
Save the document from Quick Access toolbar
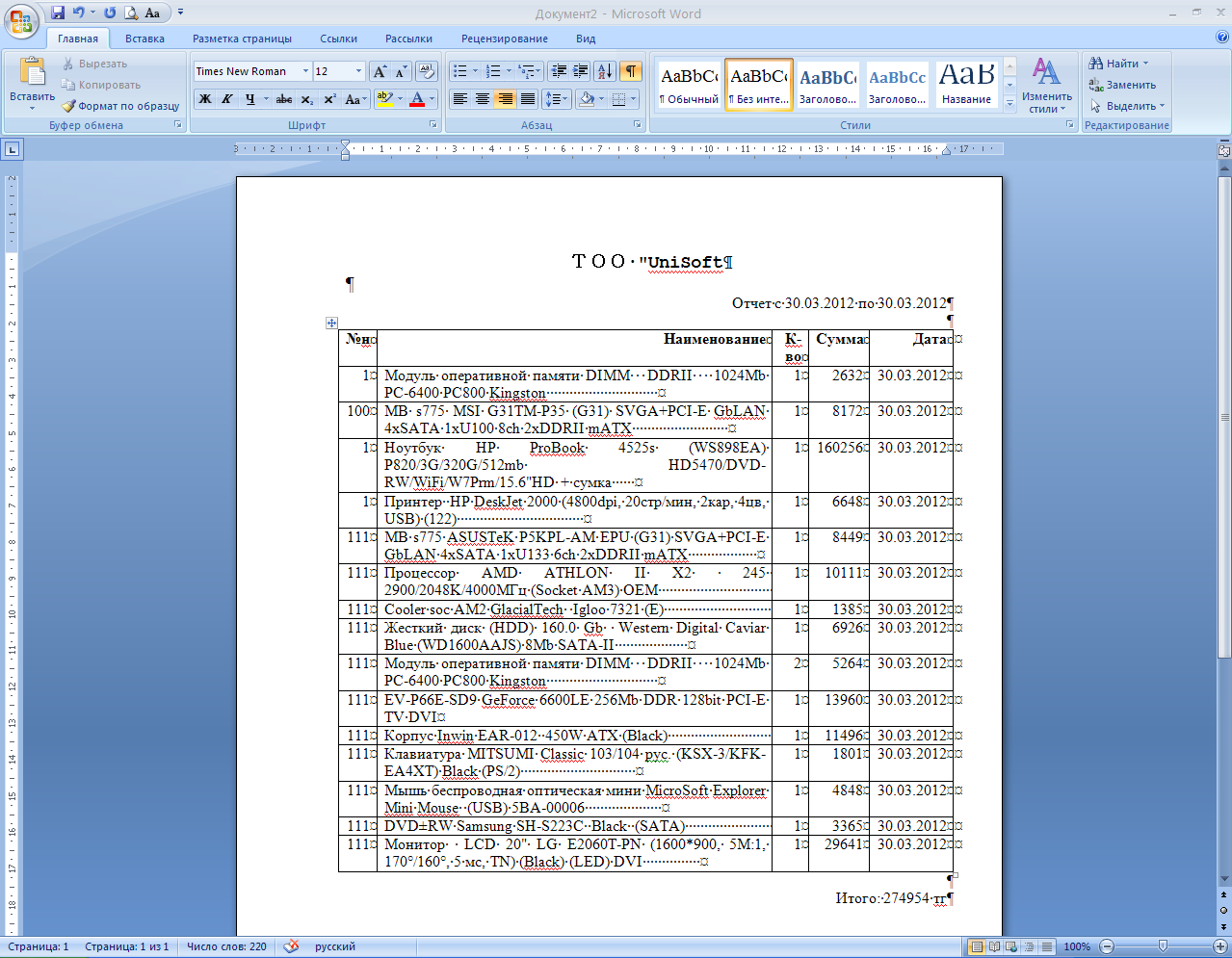click(58, 13)
